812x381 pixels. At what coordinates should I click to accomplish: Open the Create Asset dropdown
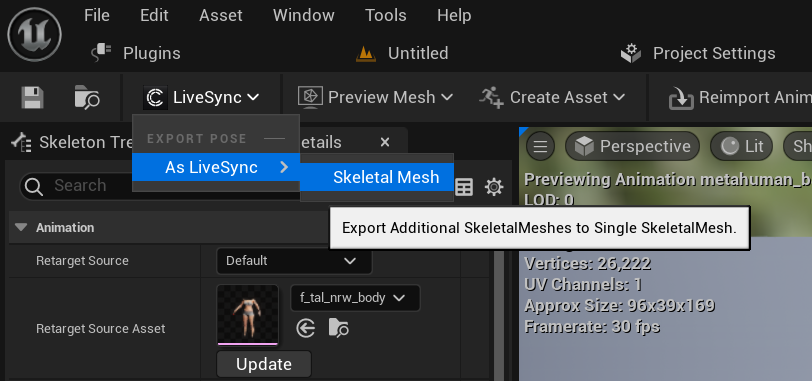[x=552, y=97]
